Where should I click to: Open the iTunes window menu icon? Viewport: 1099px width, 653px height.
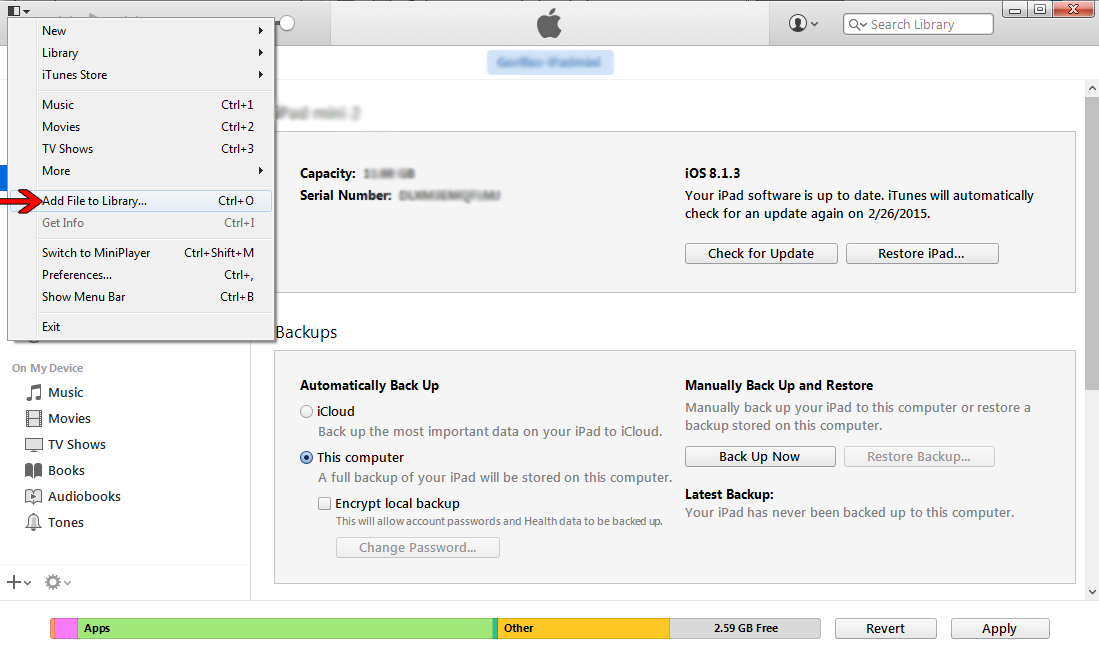(x=18, y=11)
